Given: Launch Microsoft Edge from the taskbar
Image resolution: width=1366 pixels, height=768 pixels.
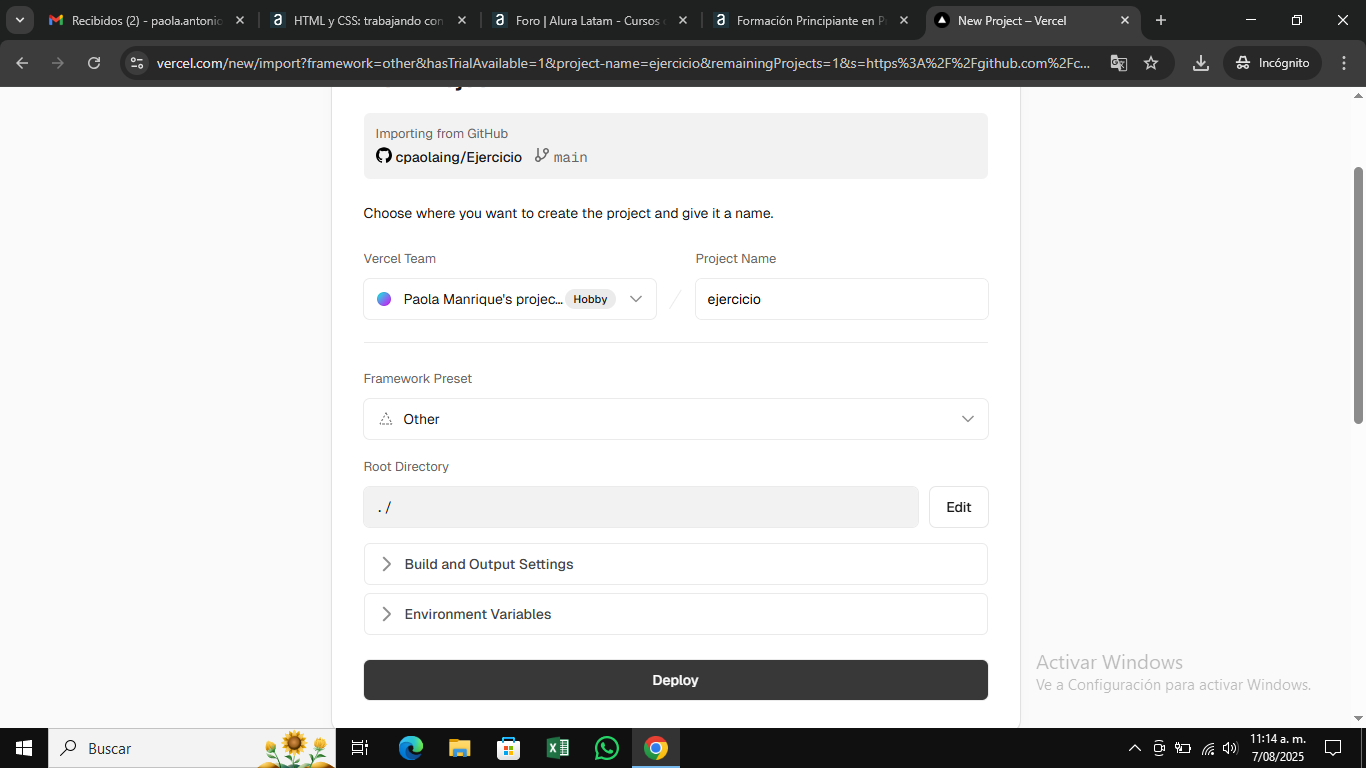Looking at the screenshot, I should [410, 748].
